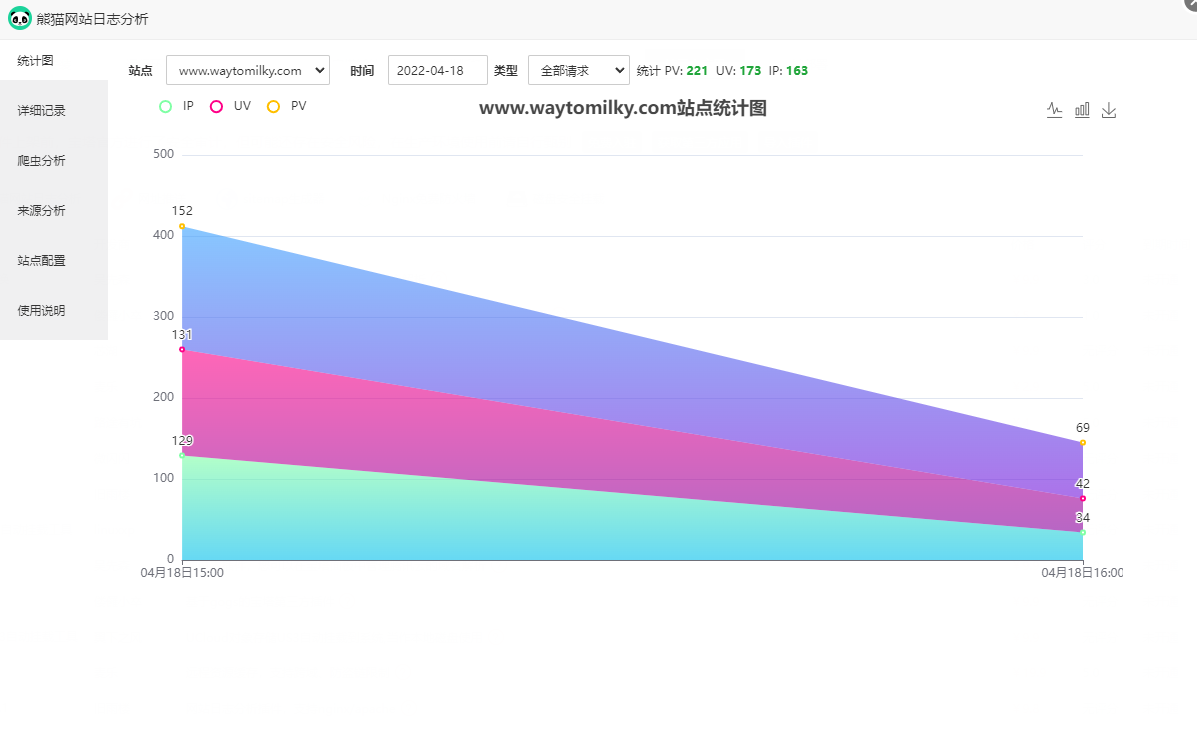Viewport: 1197px width, 737px height.
Task: Click the chart title www.waytomilky.com站点统计图
Action: (623, 108)
